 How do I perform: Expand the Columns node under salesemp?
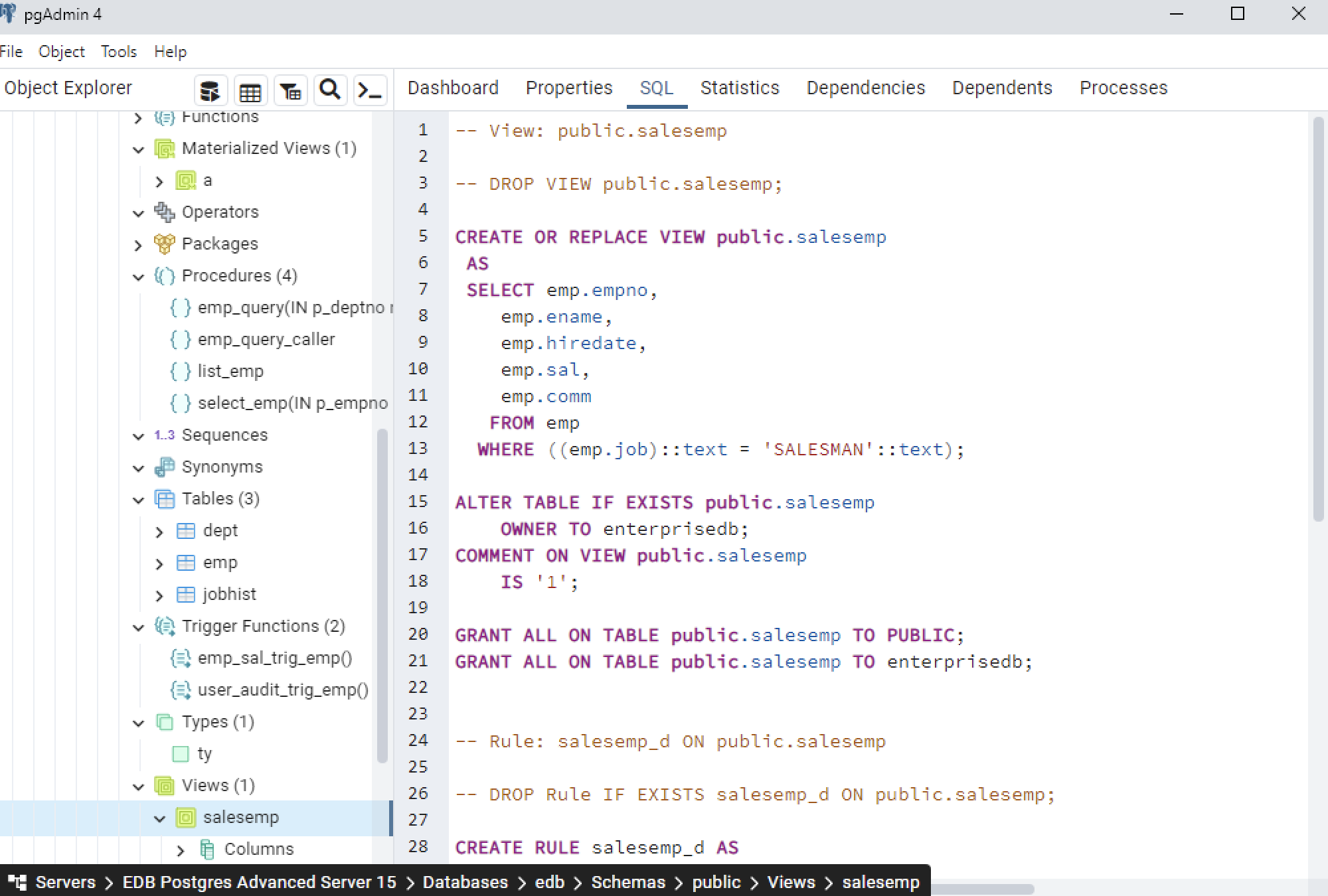[179, 849]
